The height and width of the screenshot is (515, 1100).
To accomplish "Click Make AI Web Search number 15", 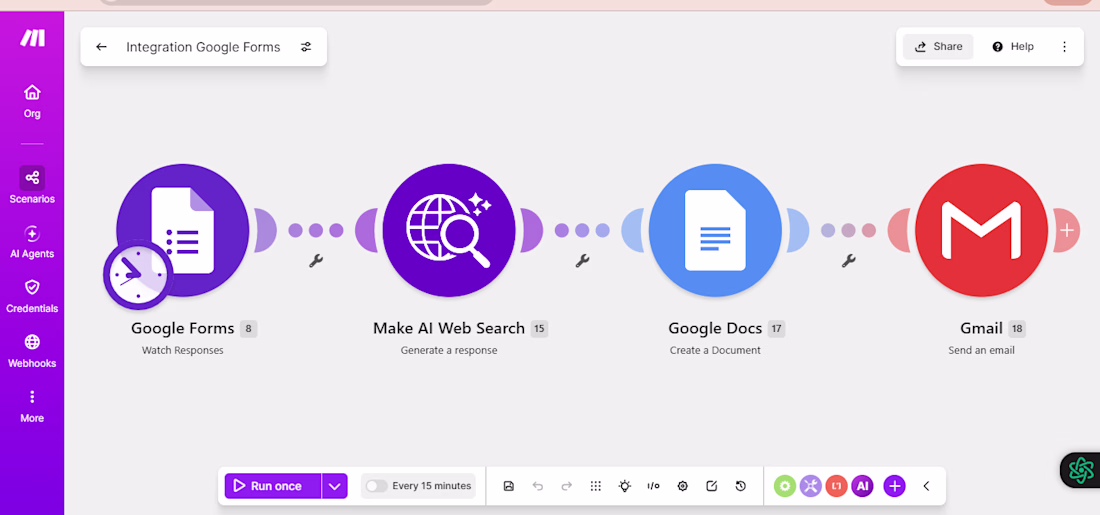I will [x=539, y=328].
